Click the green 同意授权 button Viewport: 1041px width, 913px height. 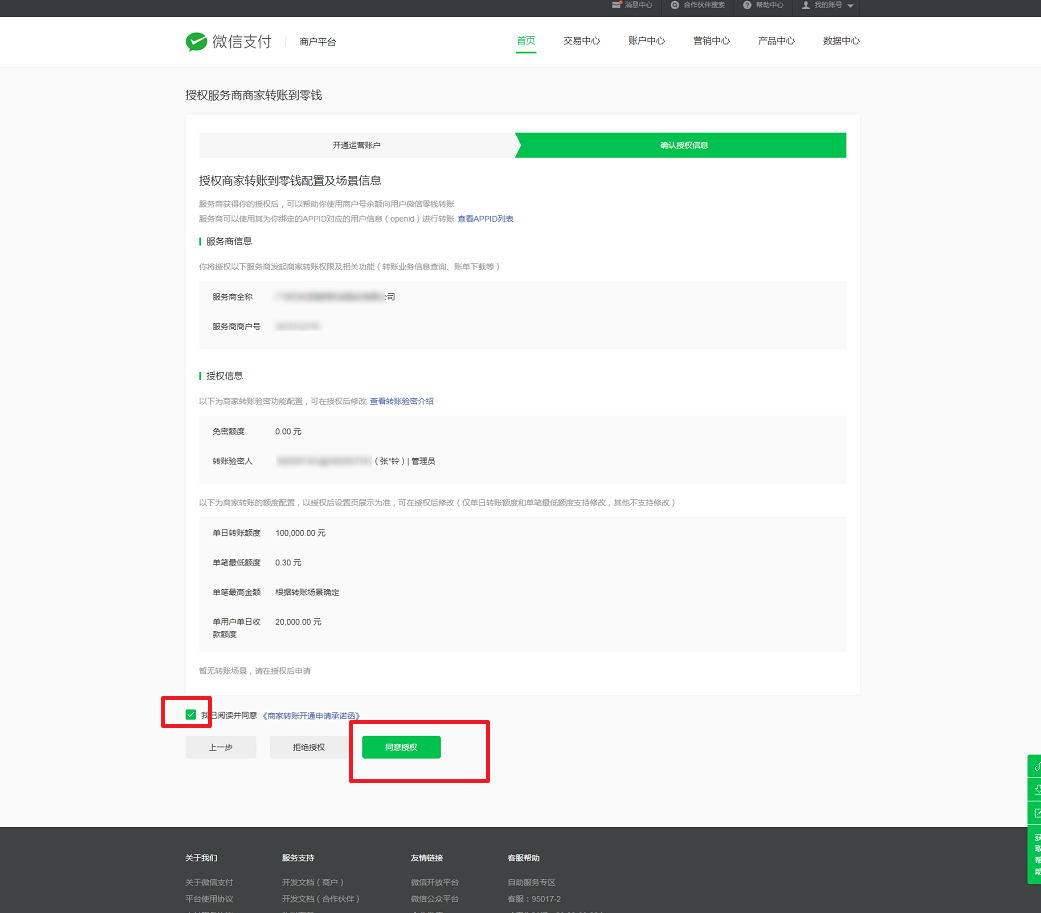pyautogui.click(x=401, y=747)
